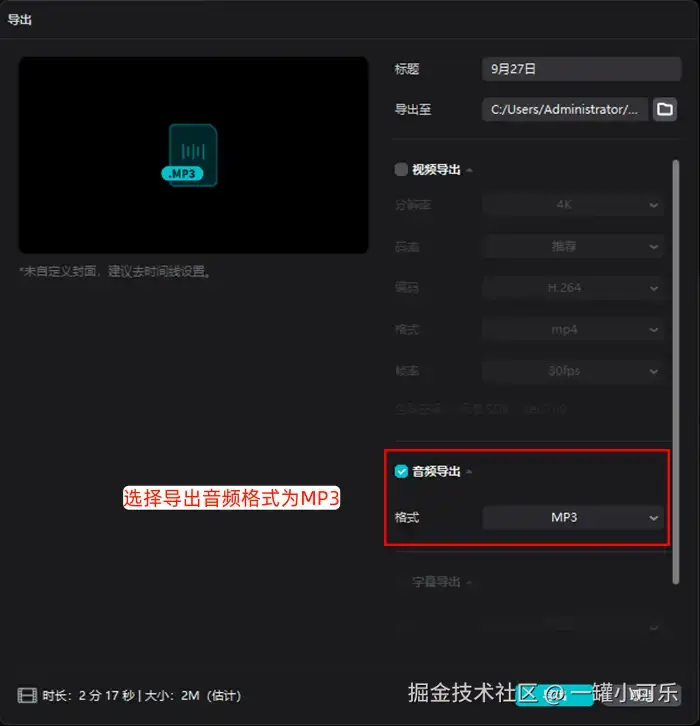Click the duration text 时长: 2 分 17 秒
700x726 pixels.
point(89,695)
